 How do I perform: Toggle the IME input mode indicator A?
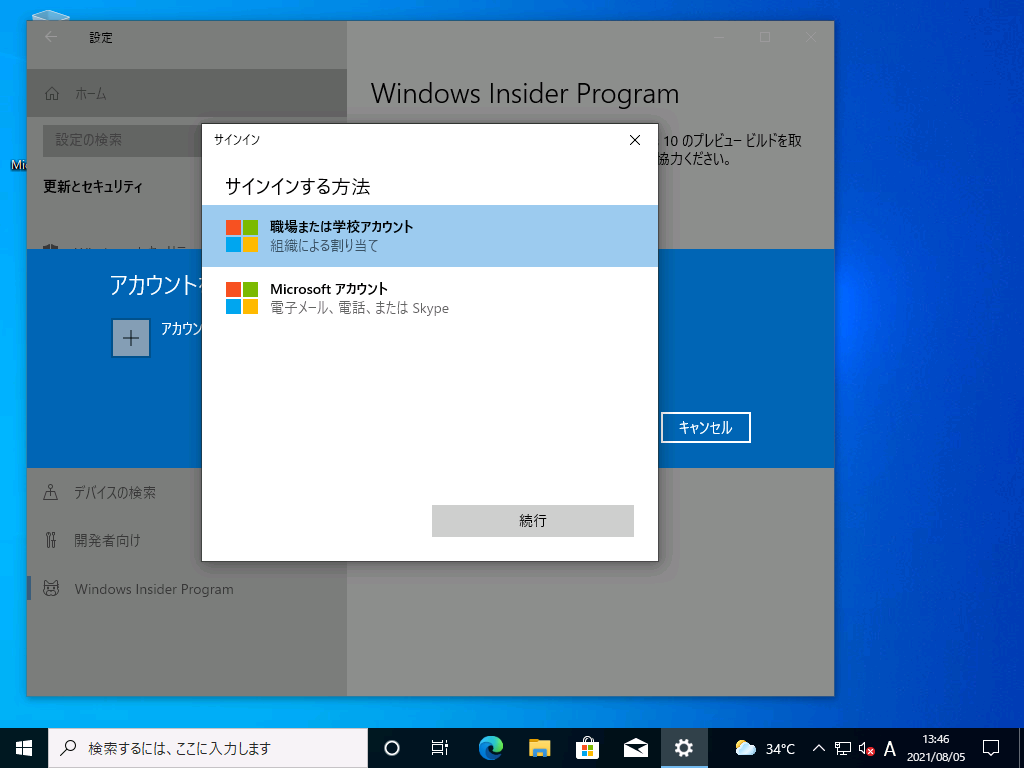889,748
